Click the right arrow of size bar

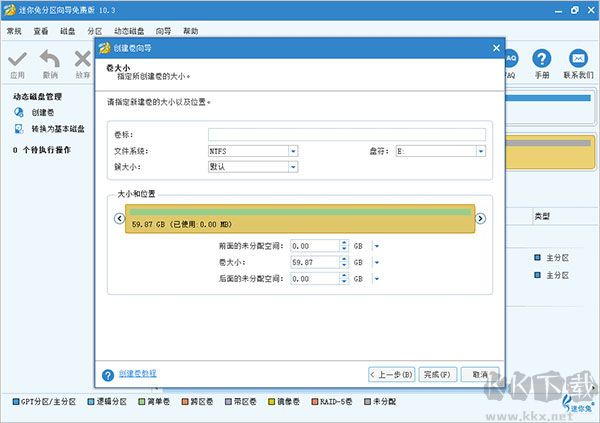pyautogui.click(x=481, y=218)
